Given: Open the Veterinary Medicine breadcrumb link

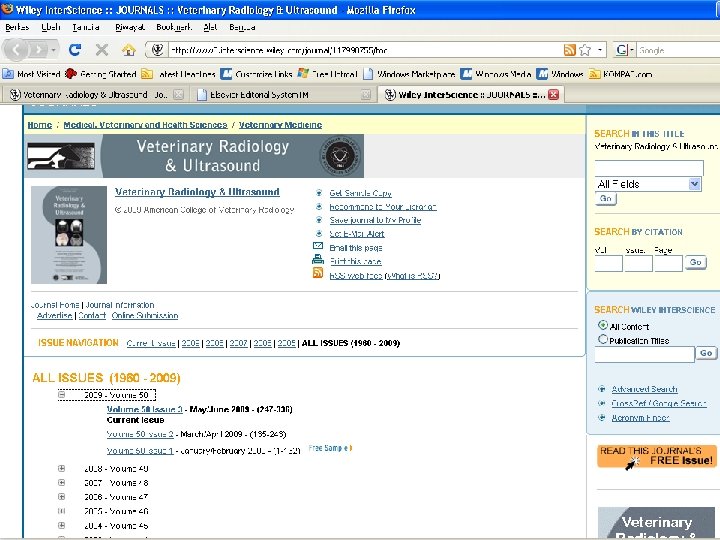Looking at the screenshot, I should [280, 125].
